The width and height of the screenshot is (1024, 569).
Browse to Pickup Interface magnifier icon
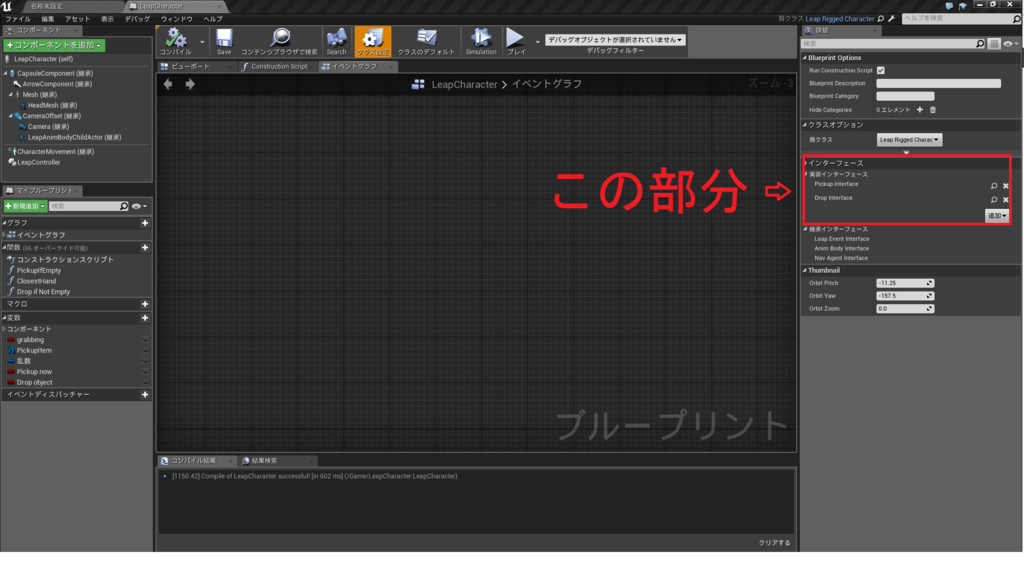994,186
